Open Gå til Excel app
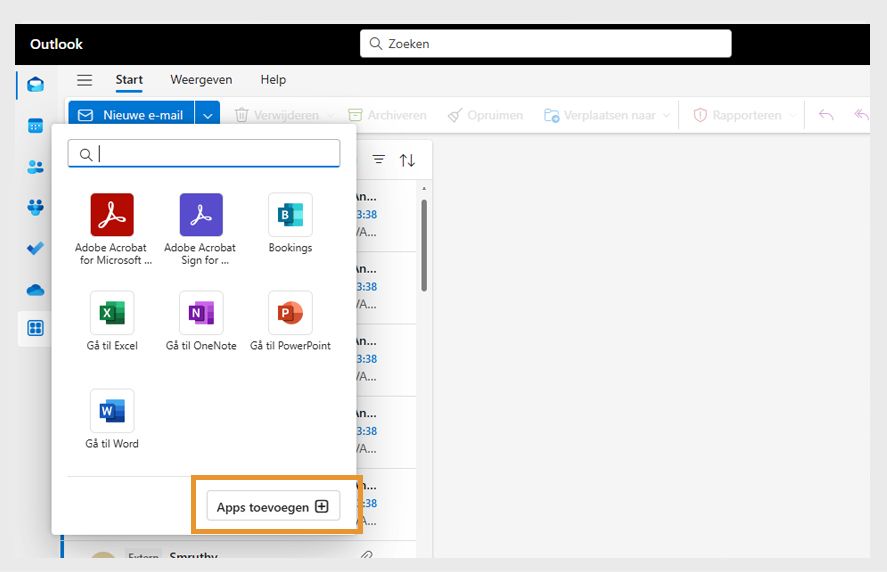887x572 pixels. (x=112, y=321)
